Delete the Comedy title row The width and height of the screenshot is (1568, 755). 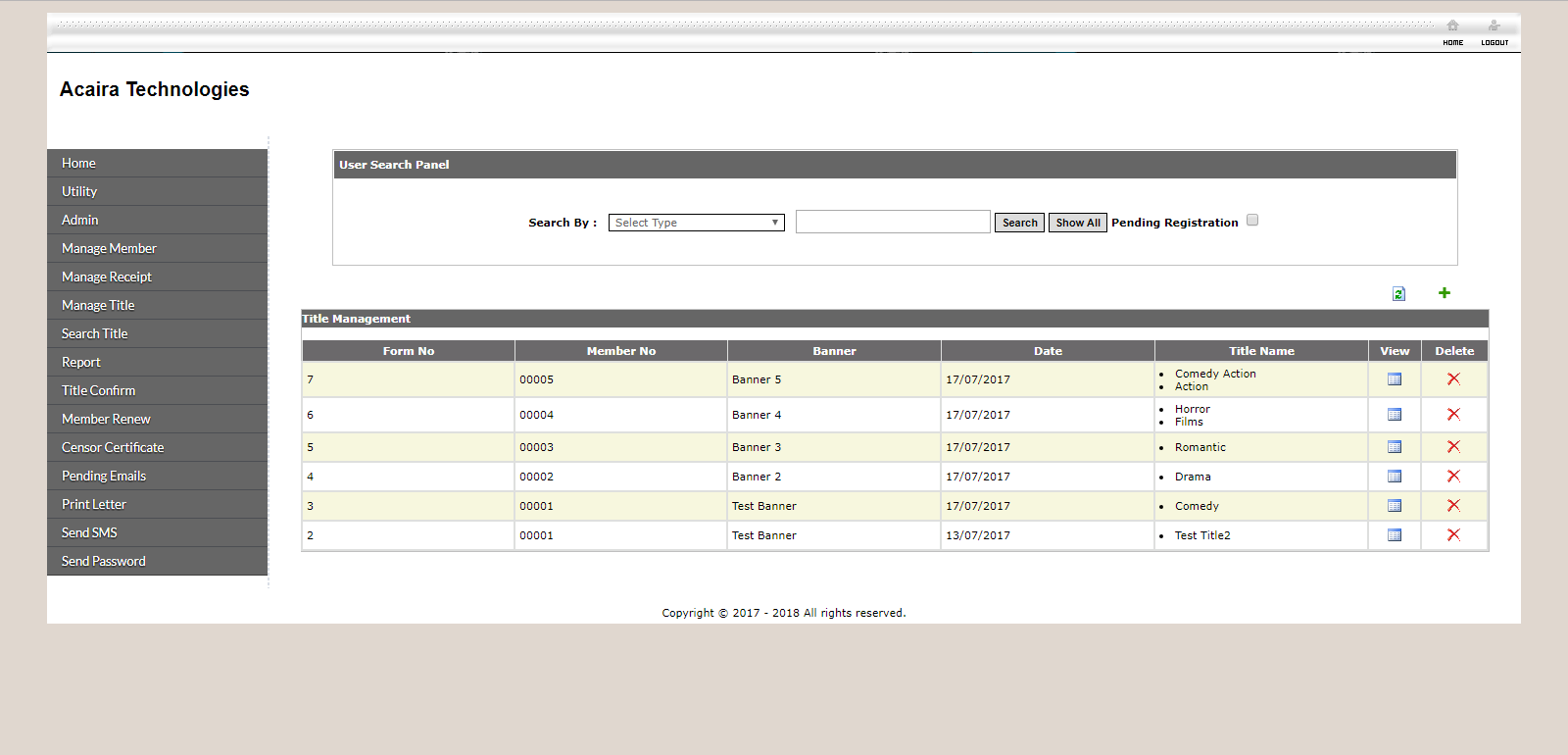[x=1453, y=506]
